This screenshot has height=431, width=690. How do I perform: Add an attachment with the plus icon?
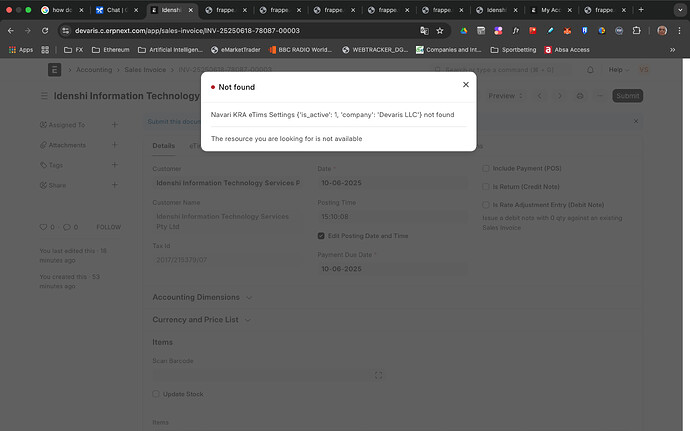coord(115,144)
